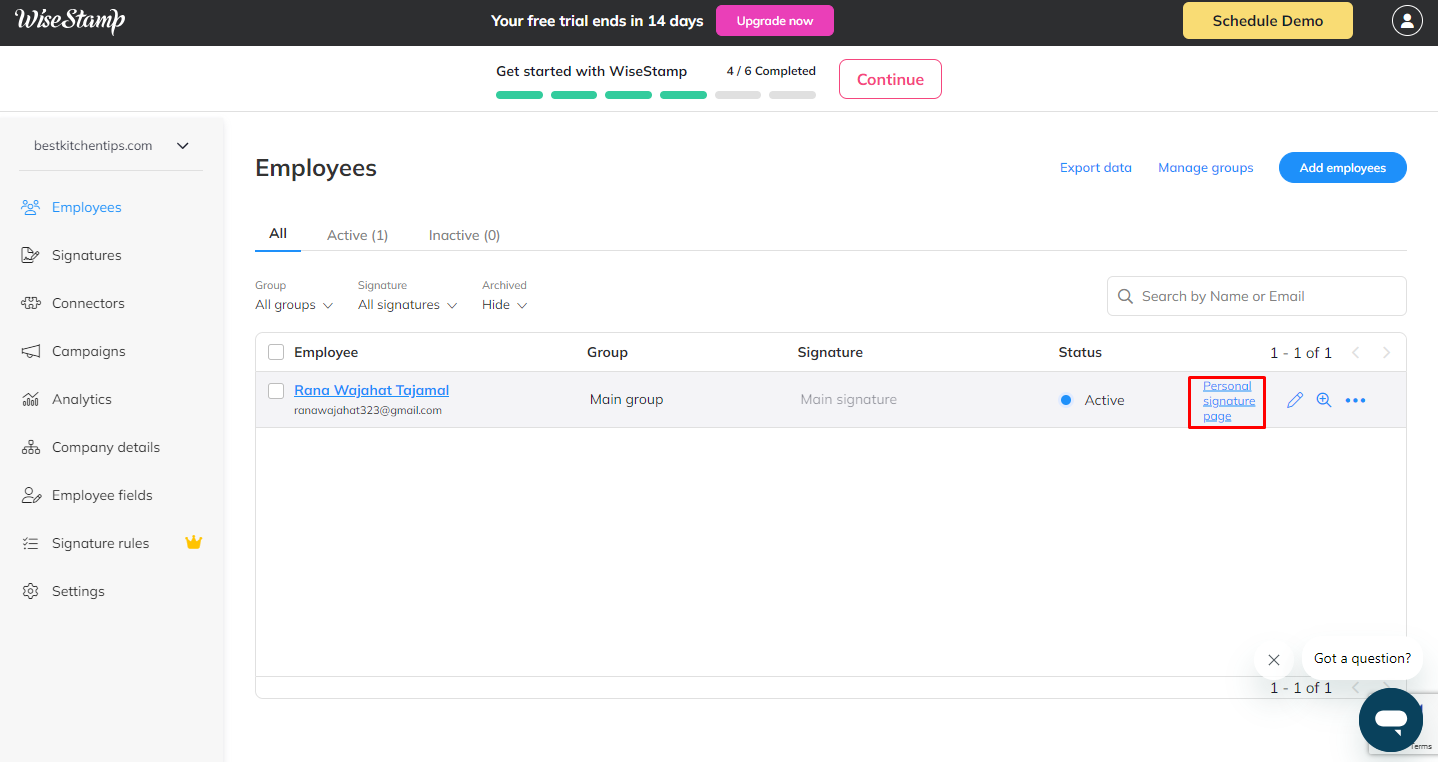The width and height of the screenshot is (1438, 762).
Task: Check the Rana Wajahat Tajamal row checkbox
Action: (x=276, y=390)
